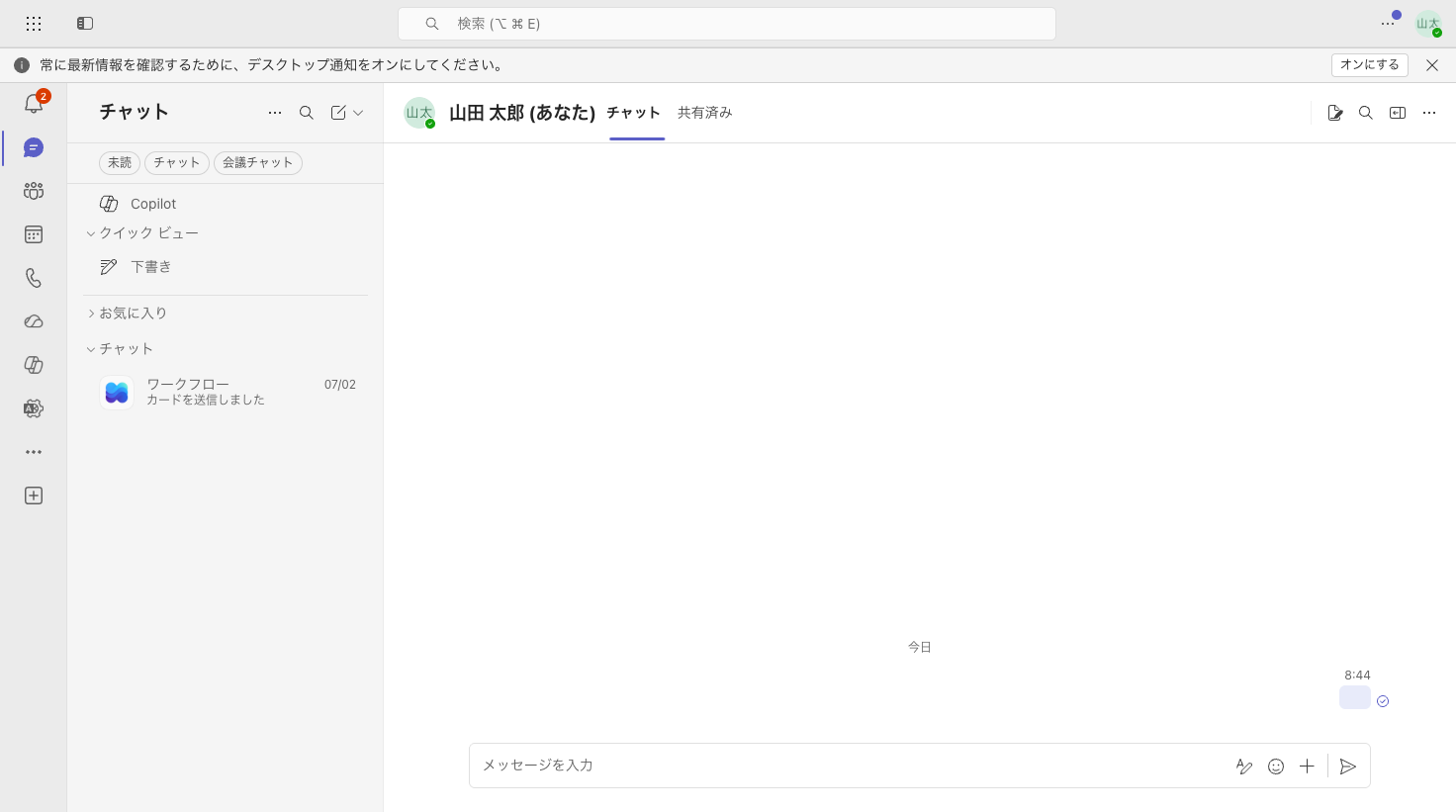Open 下書き drafts item
Screen dimensions: 1456x812
pos(226,267)
